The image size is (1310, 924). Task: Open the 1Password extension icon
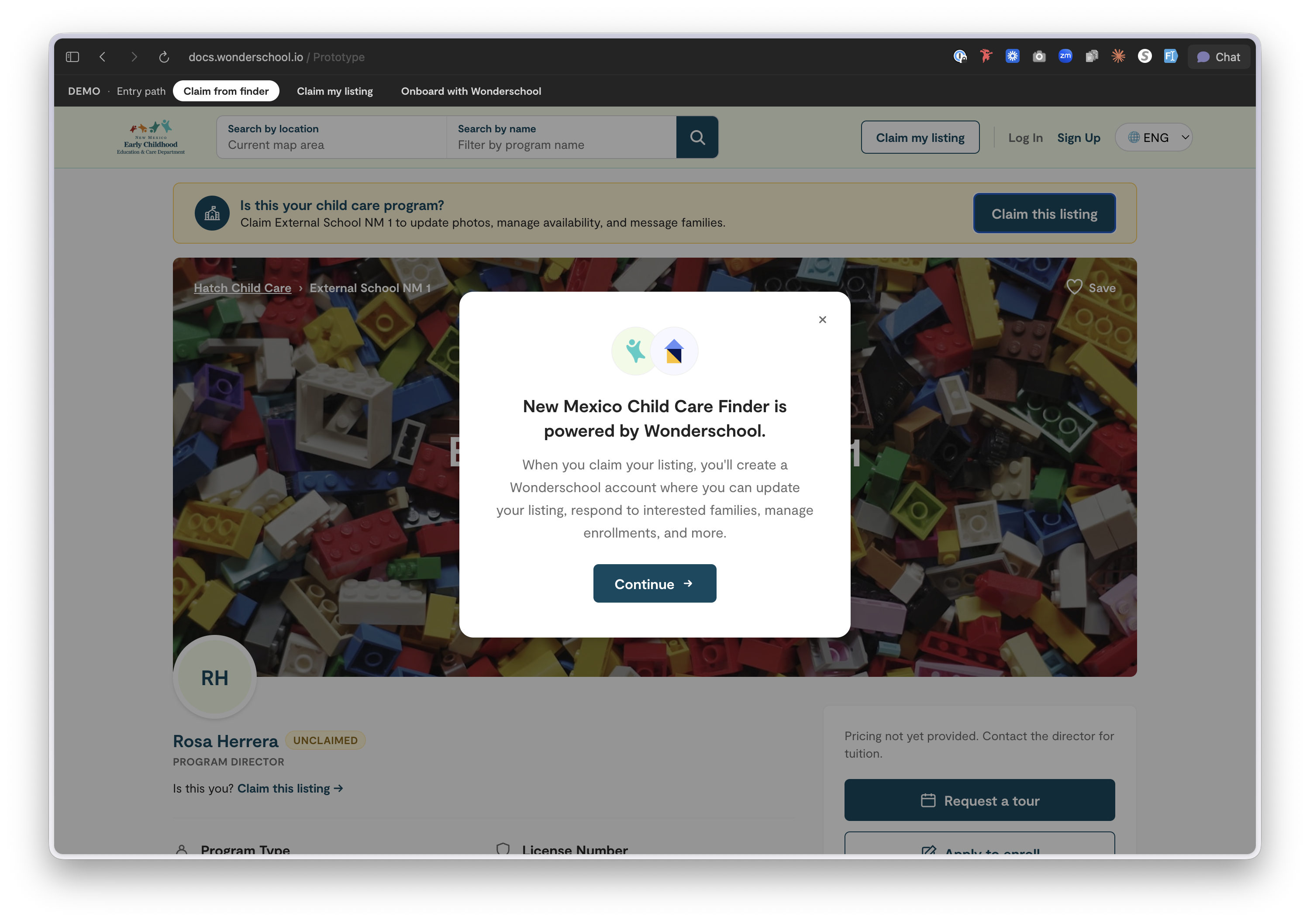click(x=960, y=56)
